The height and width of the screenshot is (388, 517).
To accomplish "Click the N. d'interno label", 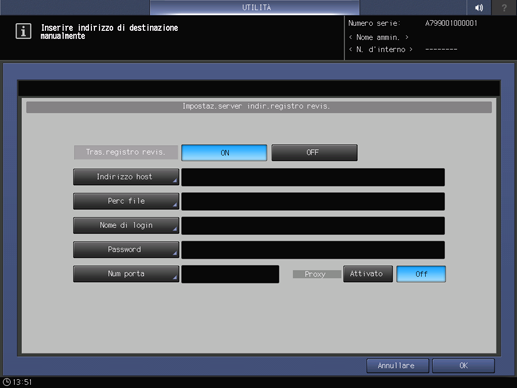I will (381, 50).
